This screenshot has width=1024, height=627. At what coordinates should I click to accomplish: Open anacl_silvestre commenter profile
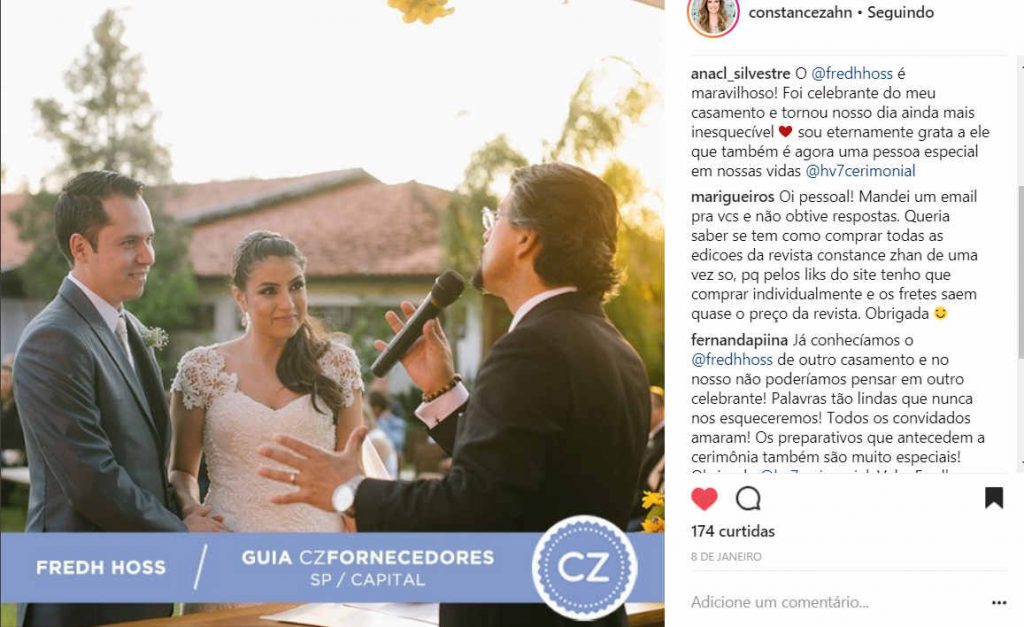741,74
